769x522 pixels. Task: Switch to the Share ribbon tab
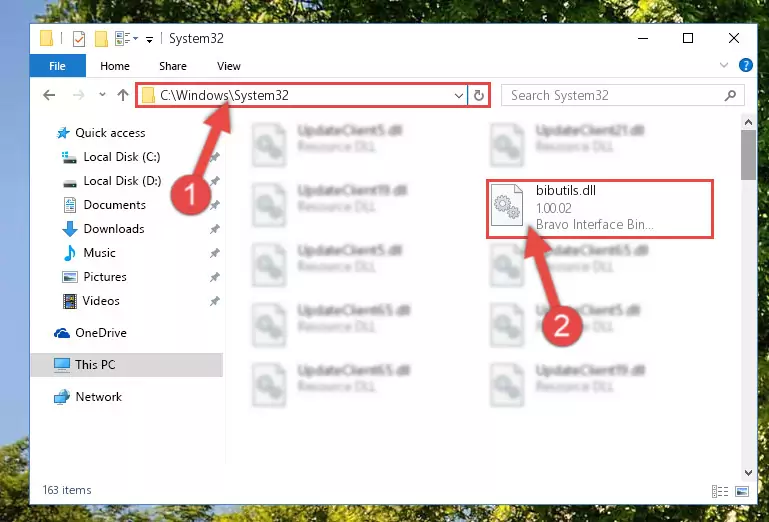tap(173, 66)
